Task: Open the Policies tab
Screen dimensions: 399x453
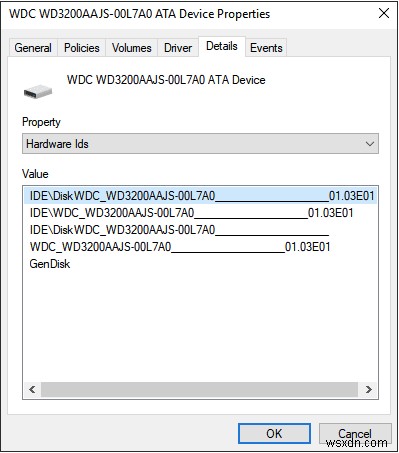Action: [x=82, y=48]
